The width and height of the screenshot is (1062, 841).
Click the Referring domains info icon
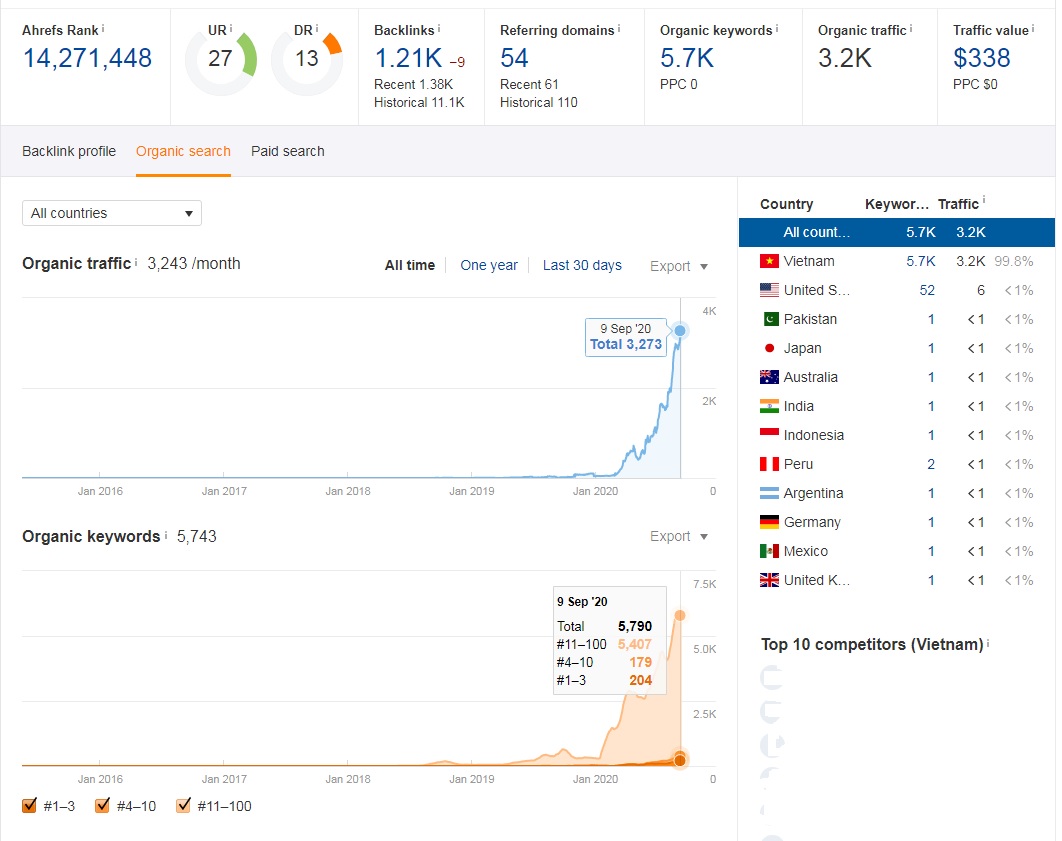tap(619, 28)
